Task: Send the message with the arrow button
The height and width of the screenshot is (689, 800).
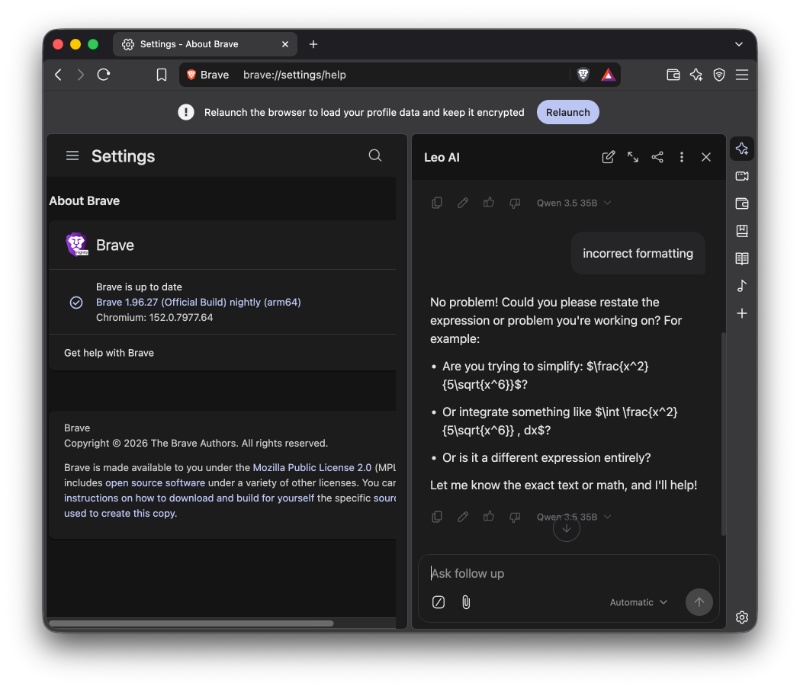Action: coord(699,602)
